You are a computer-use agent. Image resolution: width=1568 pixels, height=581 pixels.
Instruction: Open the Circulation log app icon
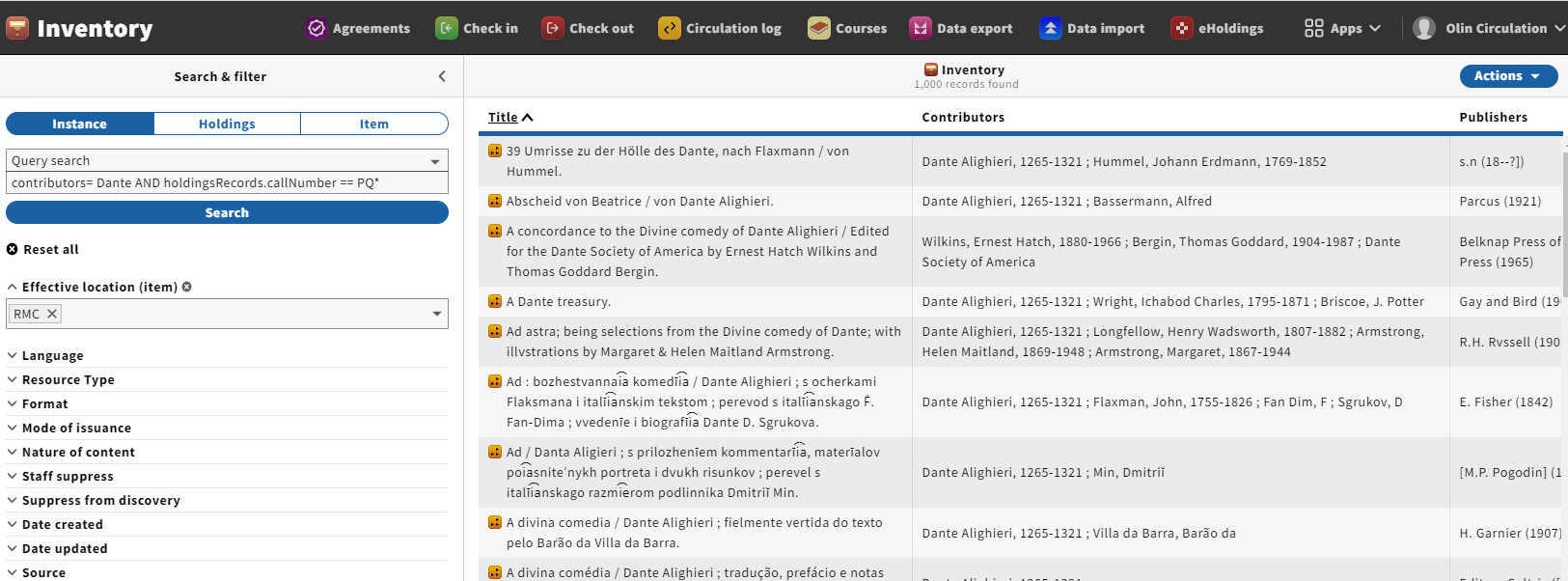tap(670, 28)
